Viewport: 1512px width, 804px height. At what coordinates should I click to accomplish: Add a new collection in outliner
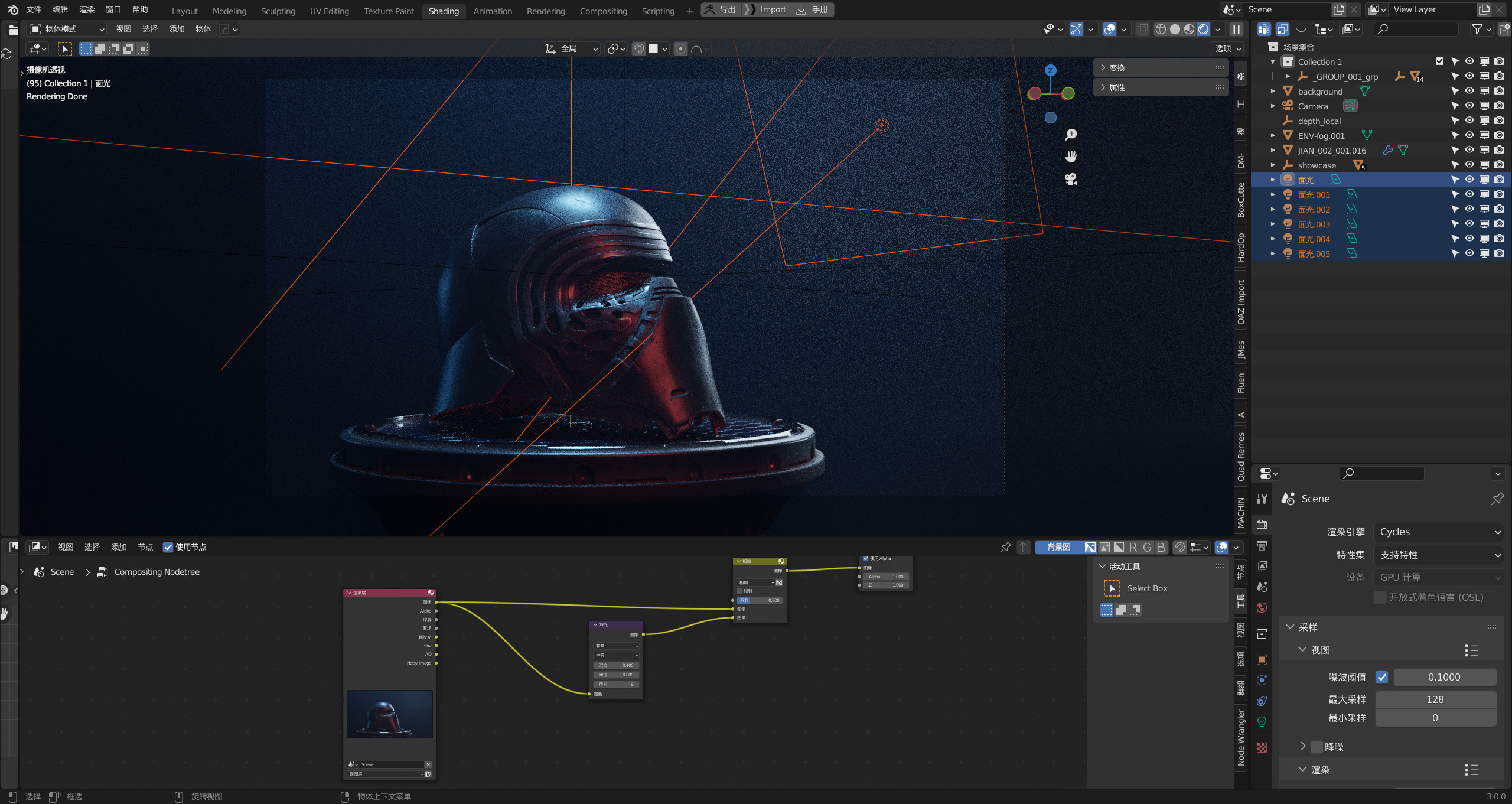[1504, 30]
